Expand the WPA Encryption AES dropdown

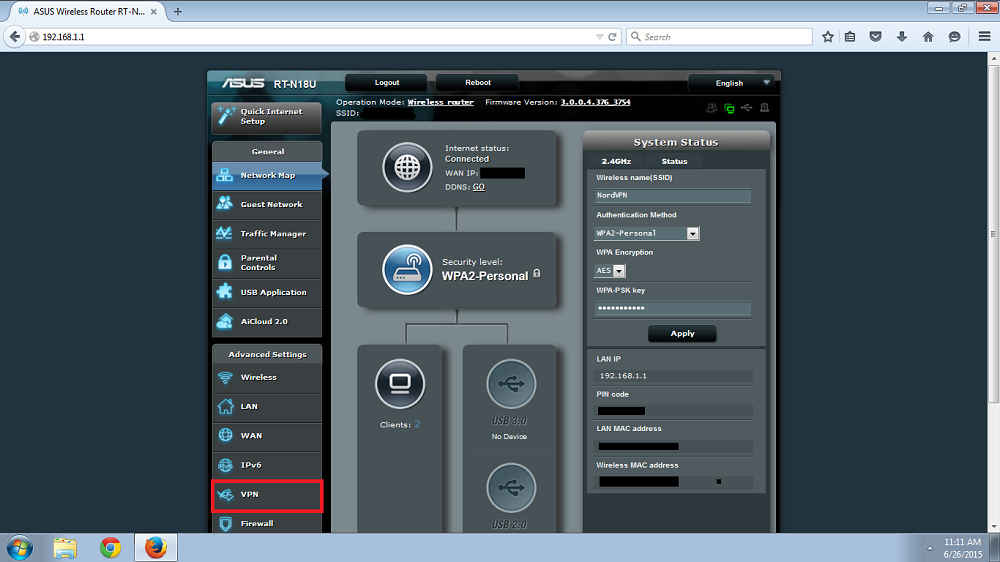pyautogui.click(x=611, y=271)
